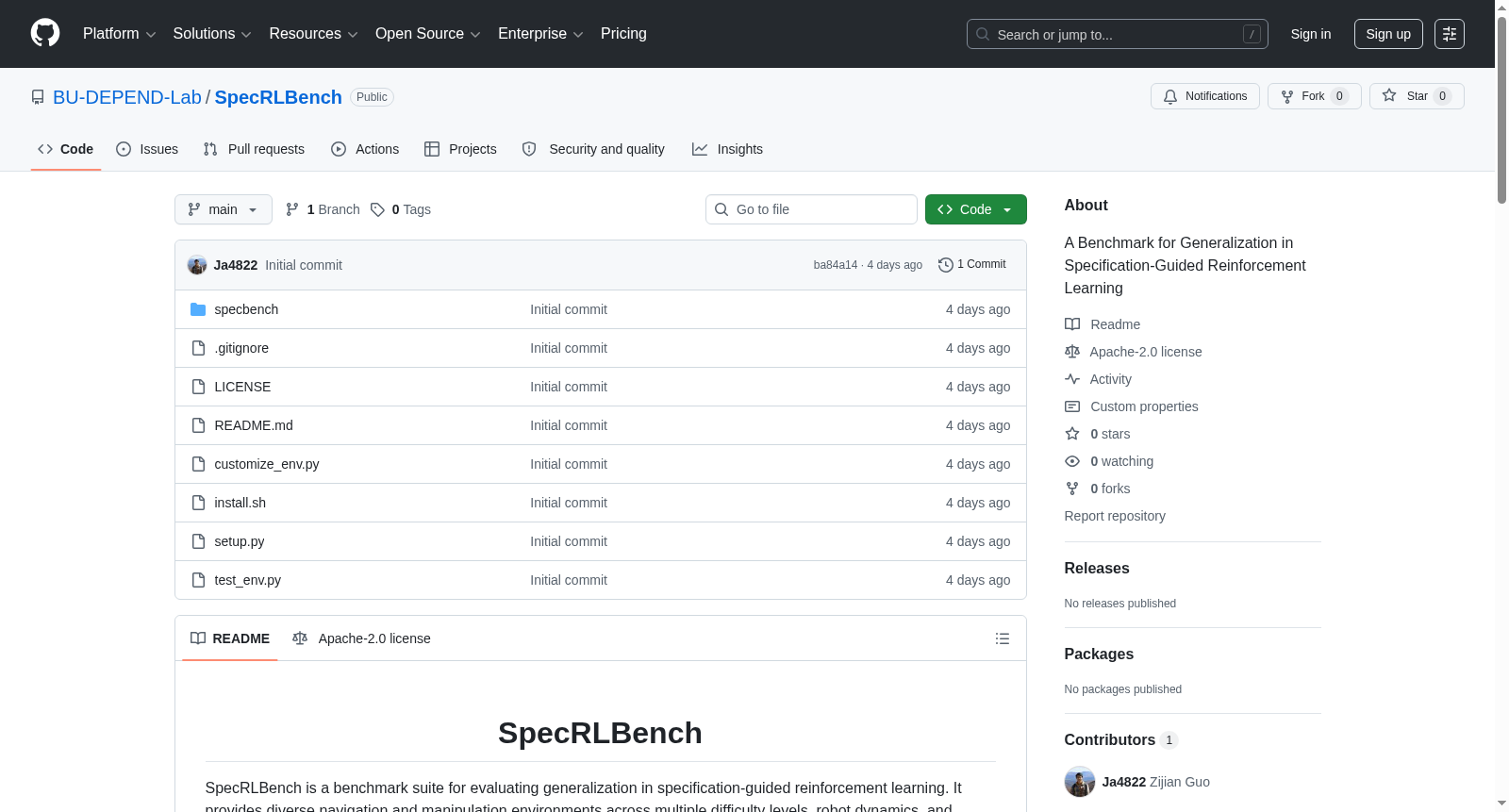This screenshot has width=1509, height=812.
Task: Select the Apache-2.0 license tab in README panel
Action: [362, 638]
